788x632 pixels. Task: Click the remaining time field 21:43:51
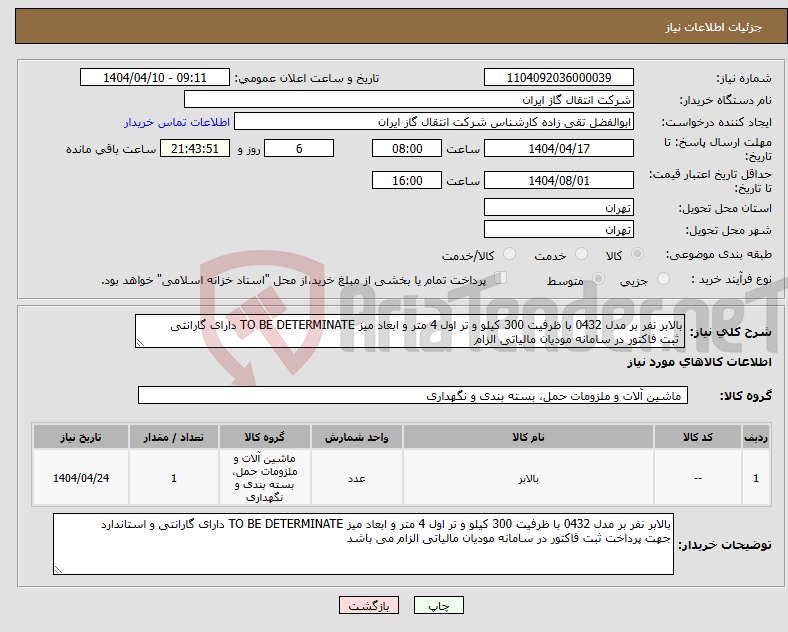pyautogui.click(x=195, y=148)
